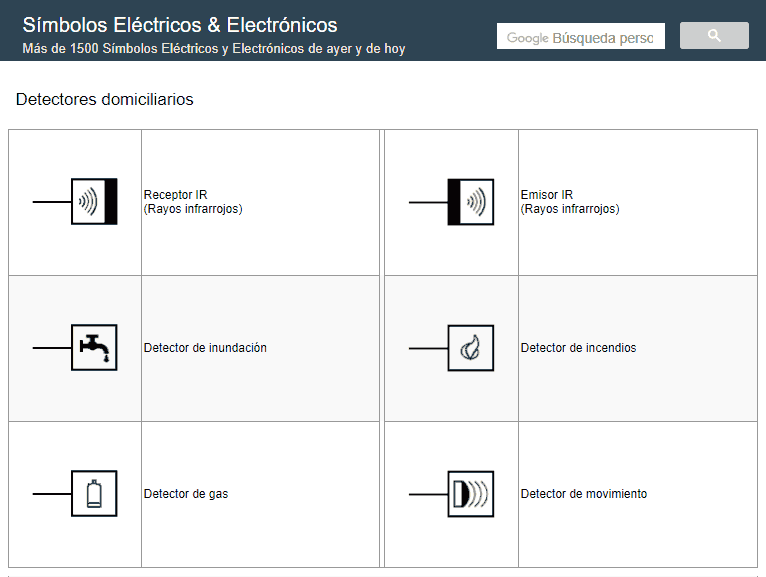Open Símbolos Eléctricos & Electrónicos site title
The image size is (766, 577).
click(180, 25)
